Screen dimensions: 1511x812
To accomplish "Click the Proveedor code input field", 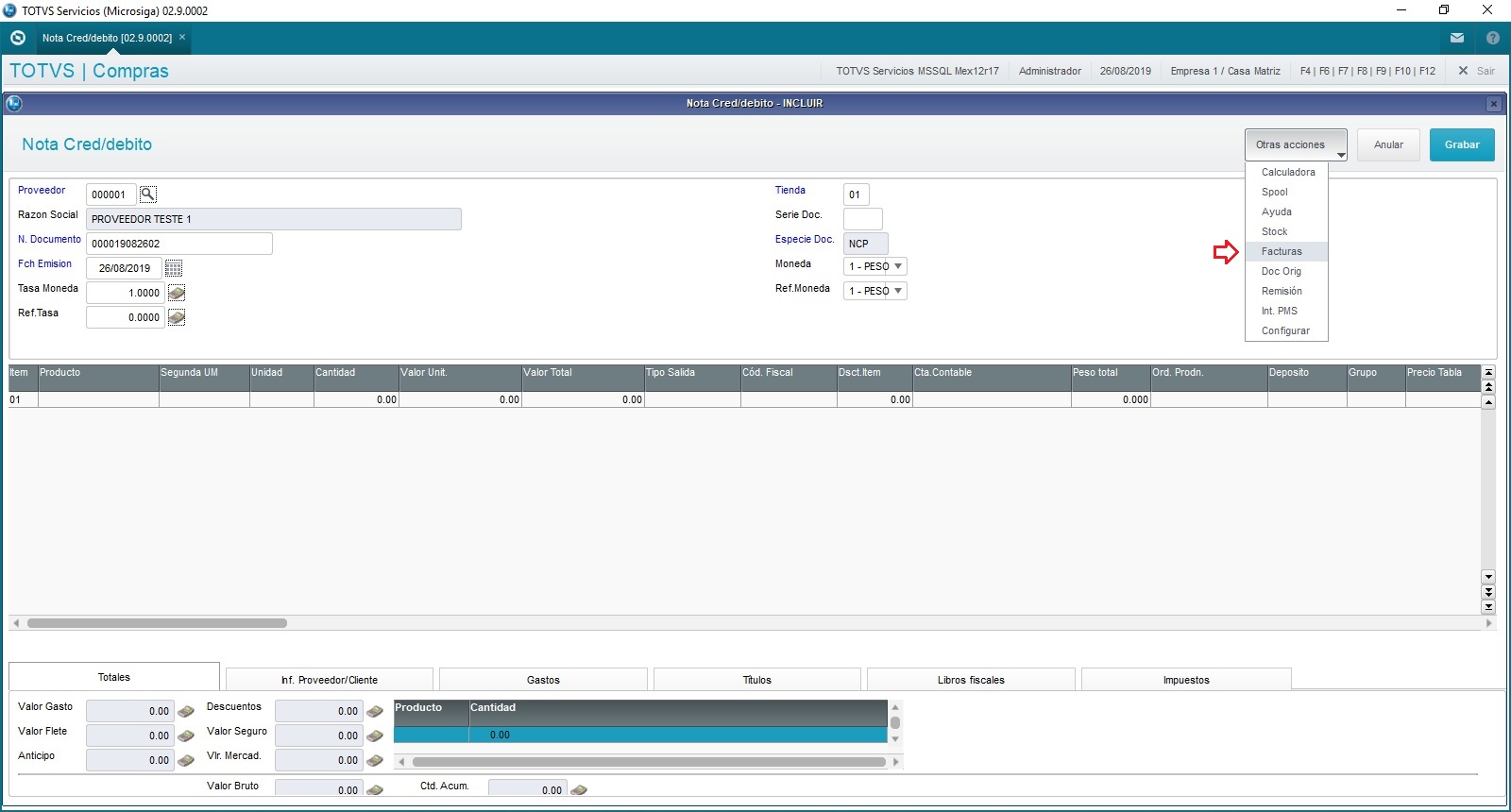I will [x=111, y=195].
